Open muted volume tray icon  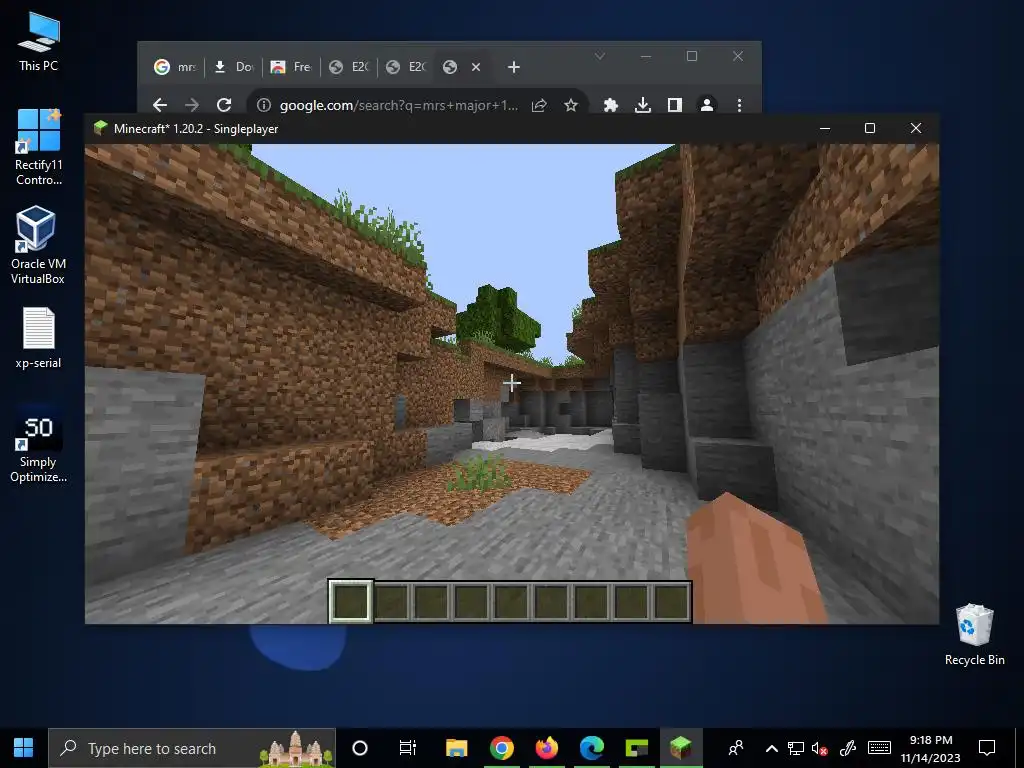click(x=820, y=748)
